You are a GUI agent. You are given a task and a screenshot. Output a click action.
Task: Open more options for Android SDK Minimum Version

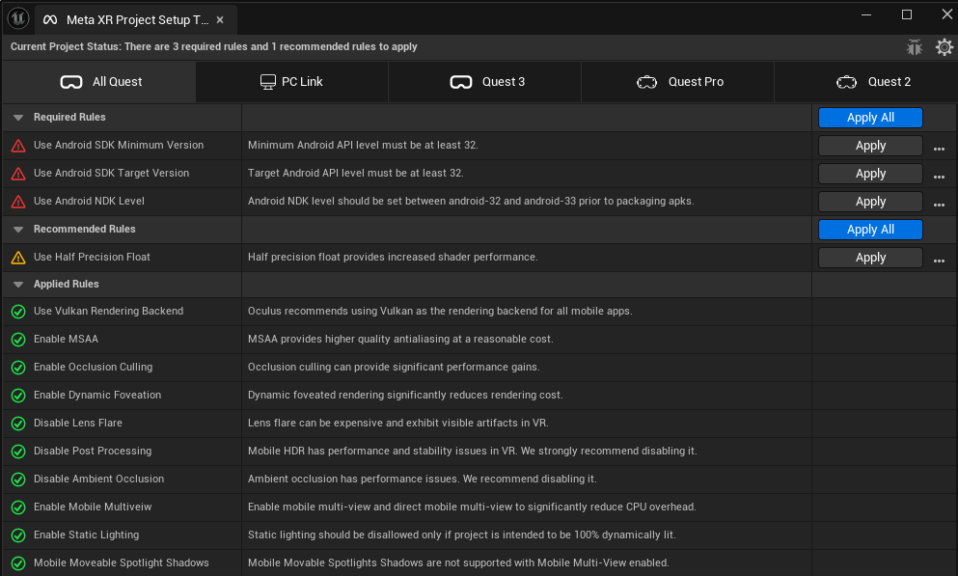[x=939, y=148]
